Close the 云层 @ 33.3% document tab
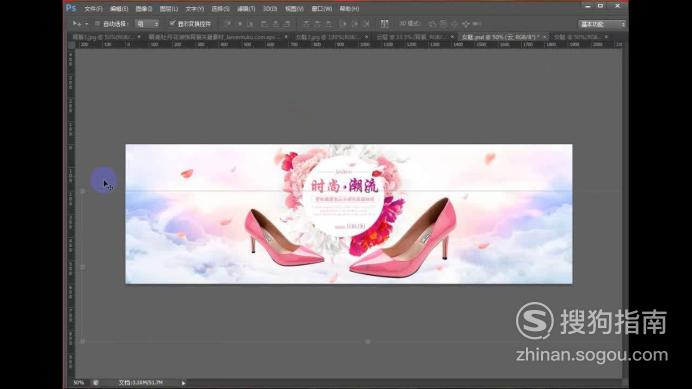The height and width of the screenshot is (389, 692). [x=452, y=37]
